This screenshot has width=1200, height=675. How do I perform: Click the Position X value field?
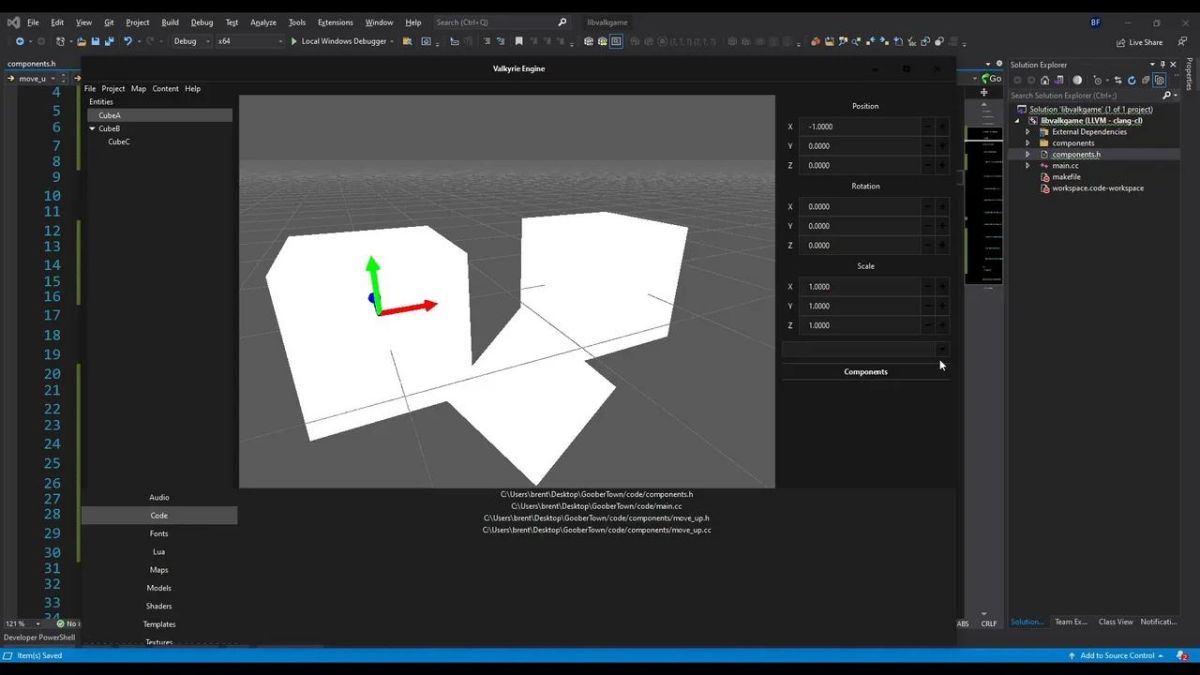pyautogui.click(x=859, y=127)
